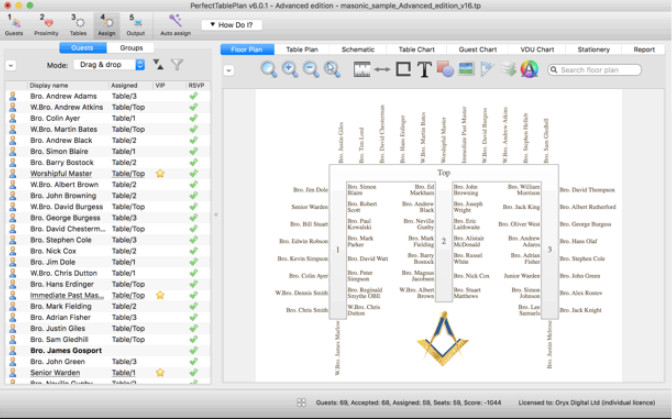Open the Mode Drag & drop combo box
The image size is (672, 419).
pos(109,65)
